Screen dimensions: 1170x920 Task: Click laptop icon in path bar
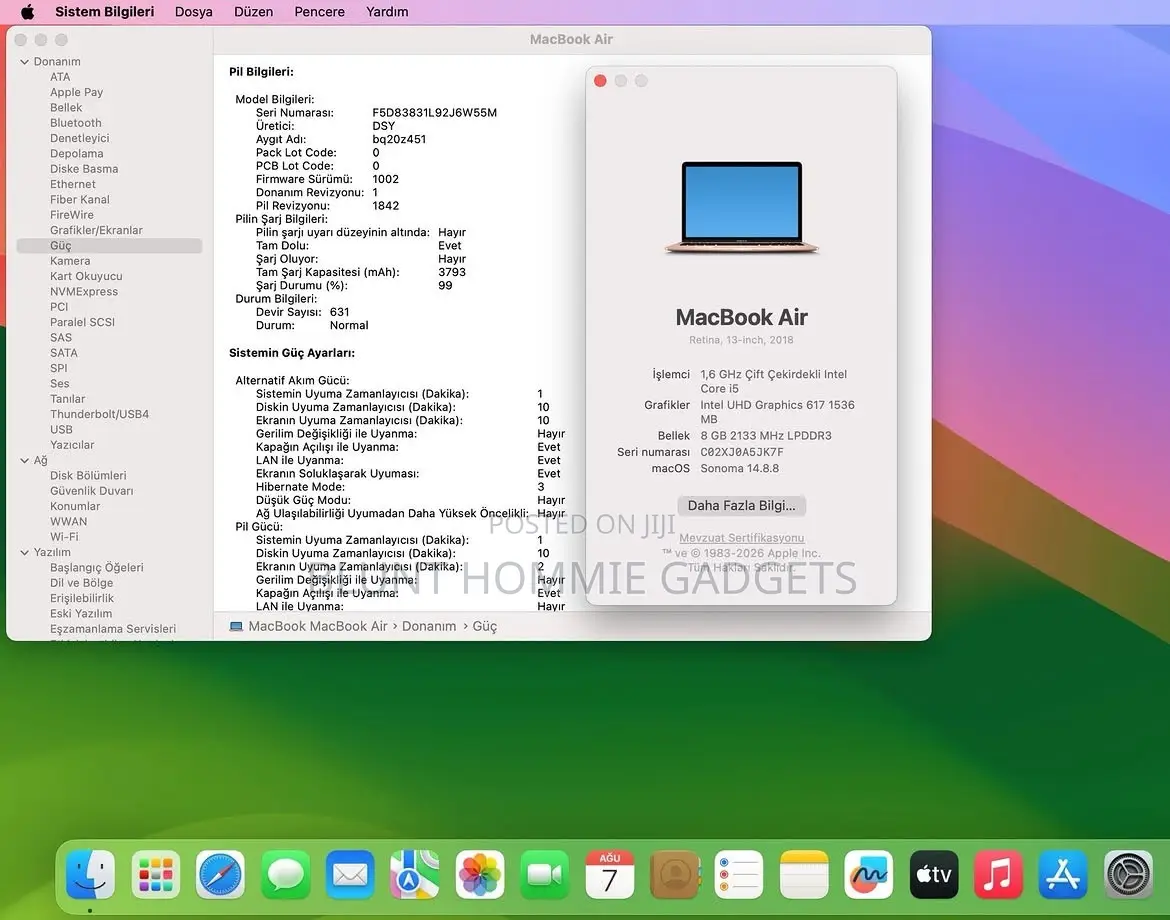(236, 627)
